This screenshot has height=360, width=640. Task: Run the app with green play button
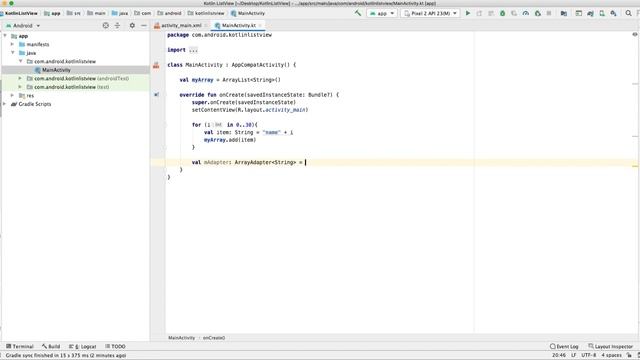468,13
